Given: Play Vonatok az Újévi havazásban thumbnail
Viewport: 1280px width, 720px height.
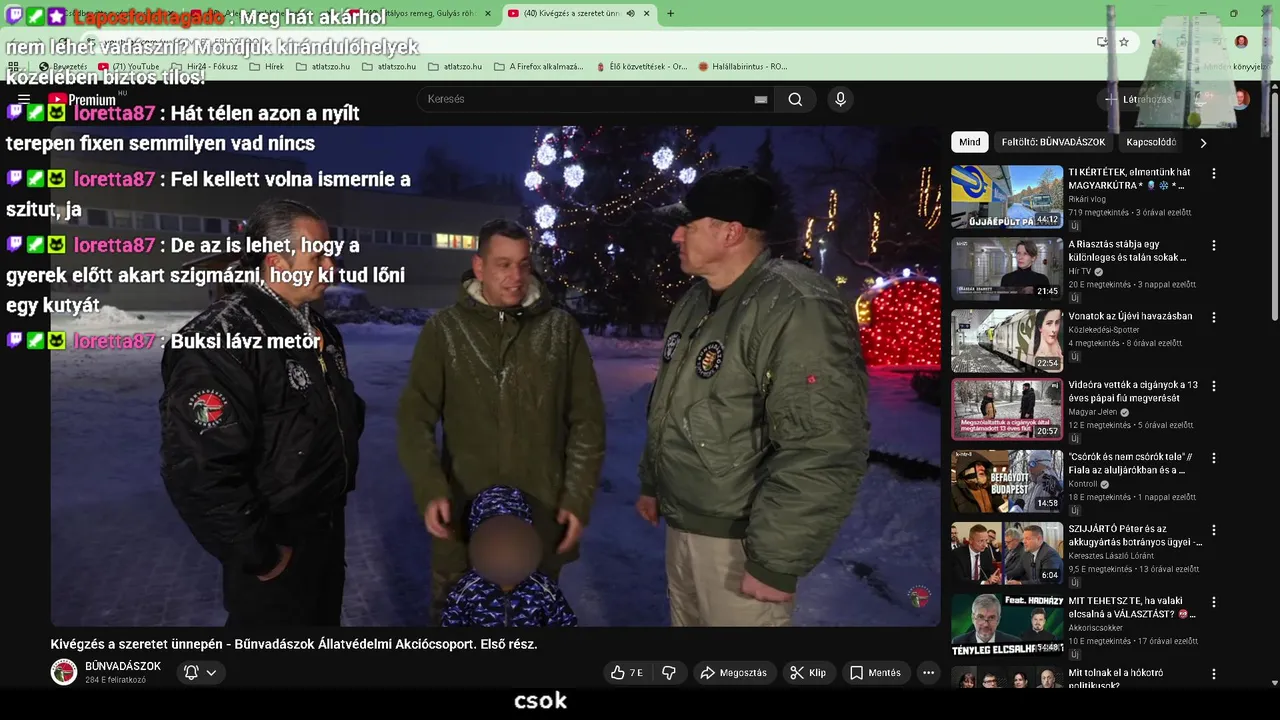Looking at the screenshot, I should (1007, 340).
